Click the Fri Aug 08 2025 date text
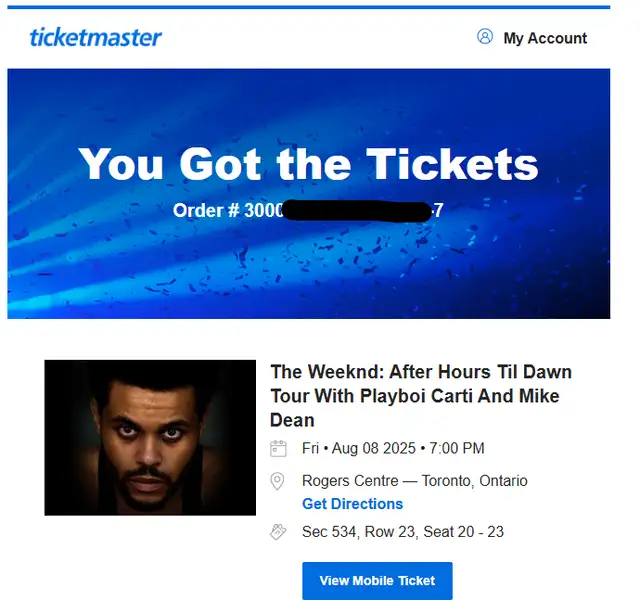The height and width of the screenshot is (612, 640). 358,448
